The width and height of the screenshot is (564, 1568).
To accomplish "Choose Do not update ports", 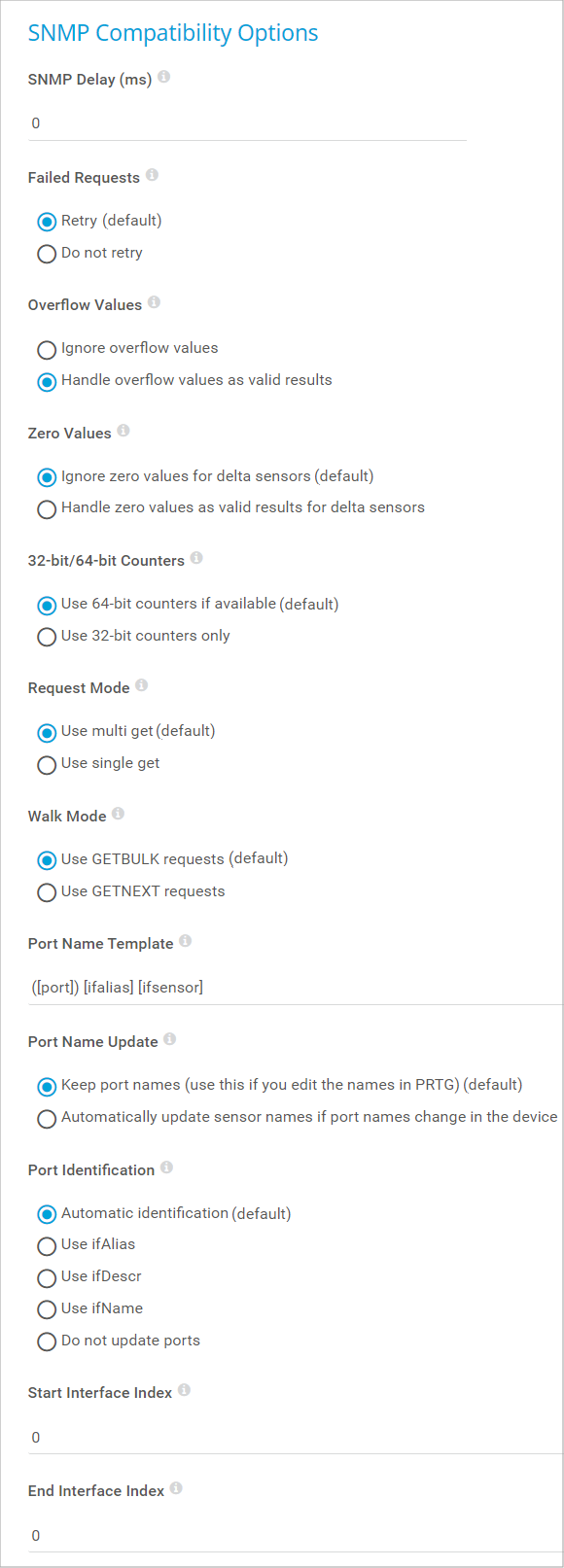I will (x=47, y=1342).
